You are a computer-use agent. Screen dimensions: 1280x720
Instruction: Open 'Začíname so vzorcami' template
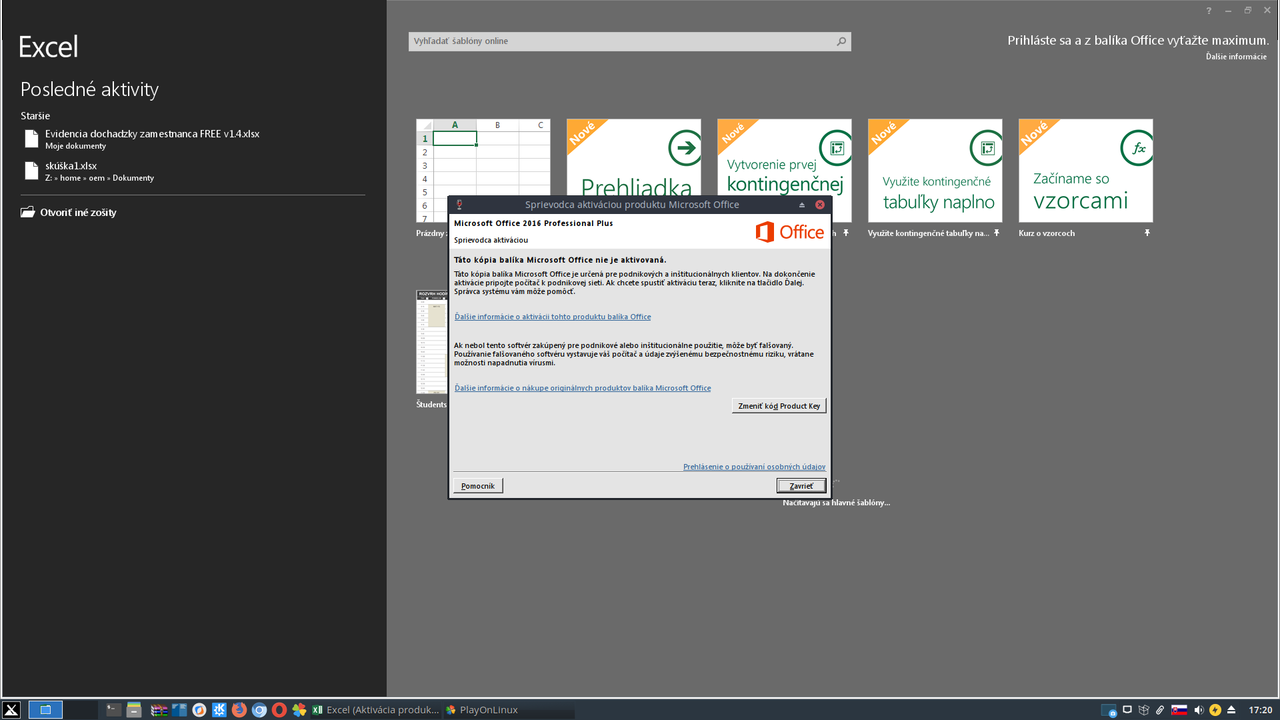1086,170
